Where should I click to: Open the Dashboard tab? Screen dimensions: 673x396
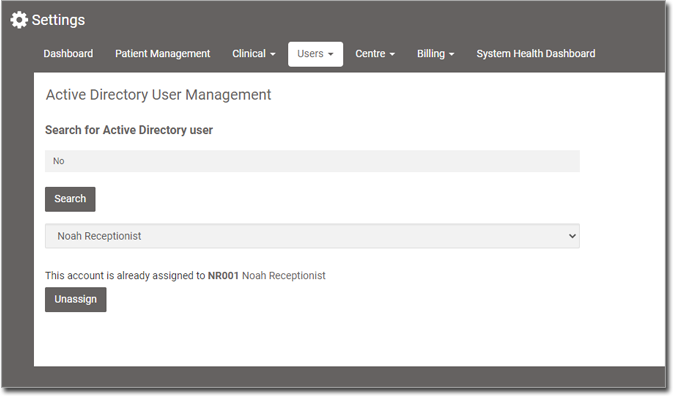(x=68, y=54)
